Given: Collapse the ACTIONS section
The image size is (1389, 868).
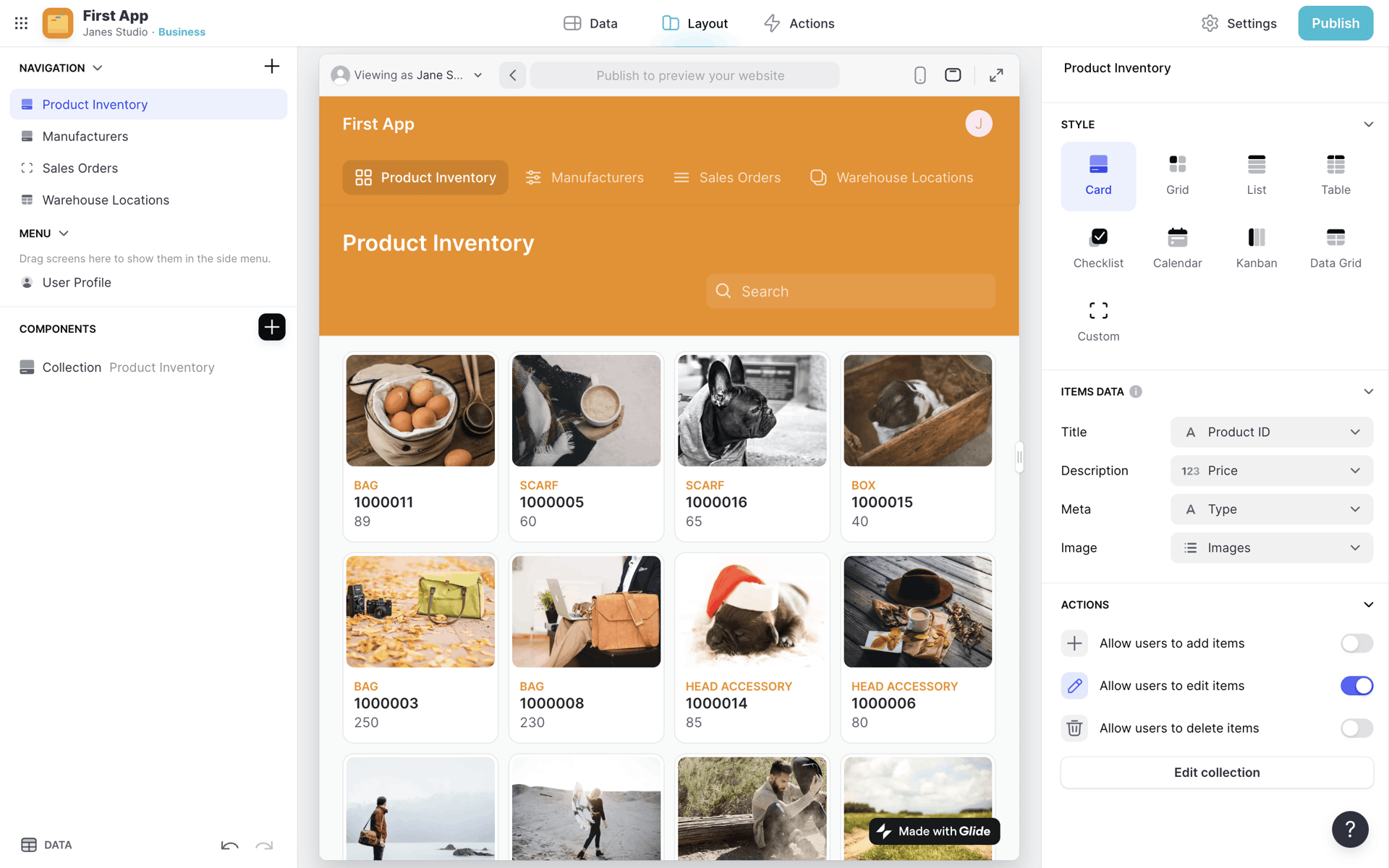Looking at the screenshot, I should point(1368,605).
